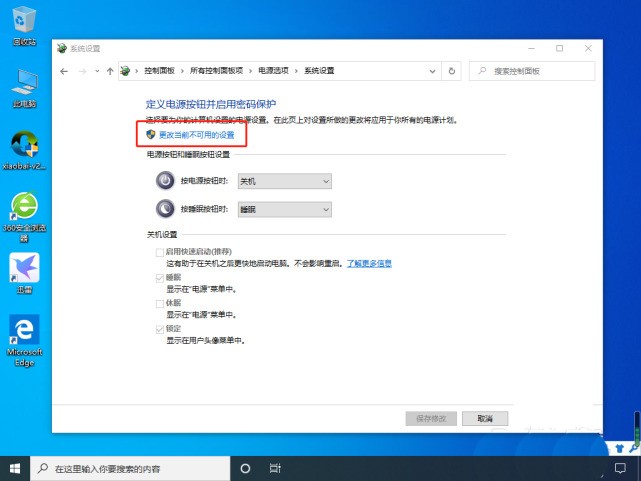
Task: Click the 关机设置 section label
Action: [162, 235]
